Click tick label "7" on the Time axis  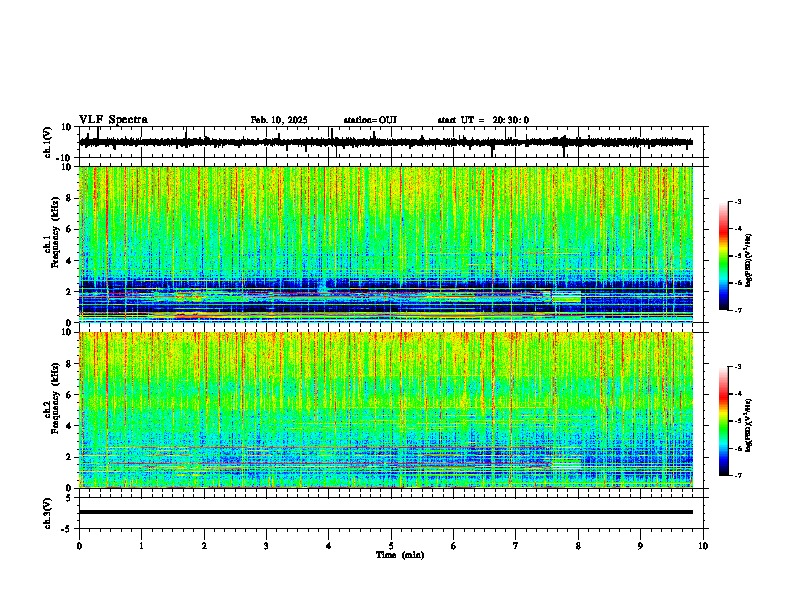click(516, 546)
